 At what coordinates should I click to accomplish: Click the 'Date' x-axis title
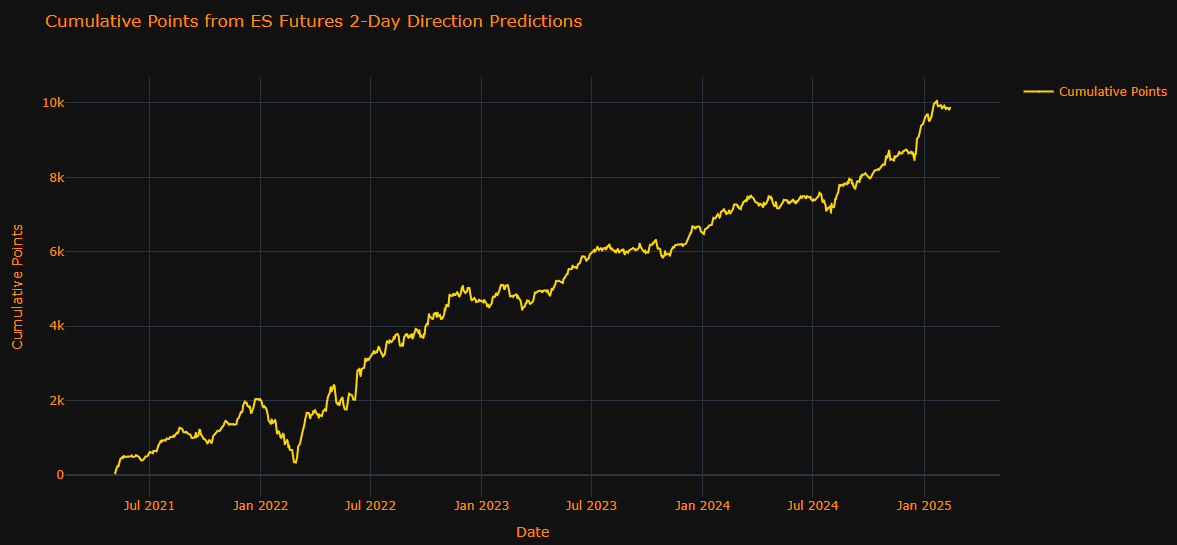pyautogui.click(x=533, y=532)
